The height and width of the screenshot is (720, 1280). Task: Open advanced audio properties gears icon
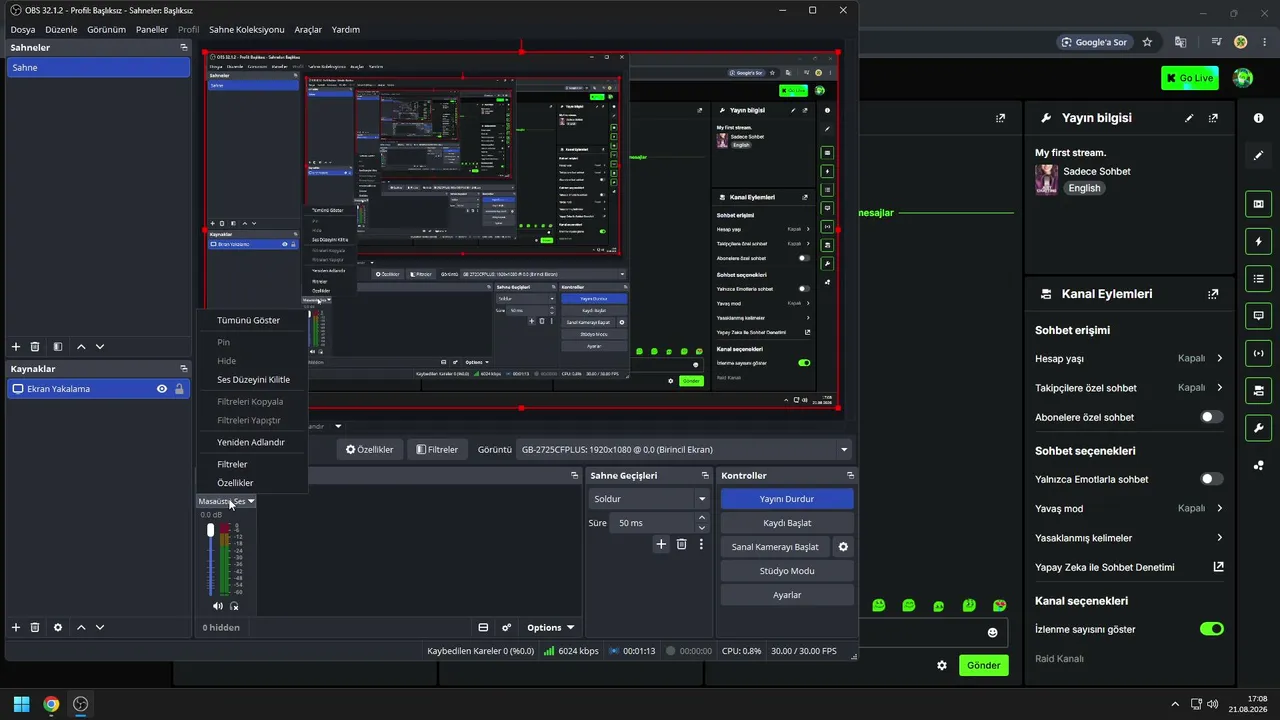pyautogui.click(x=507, y=628)
